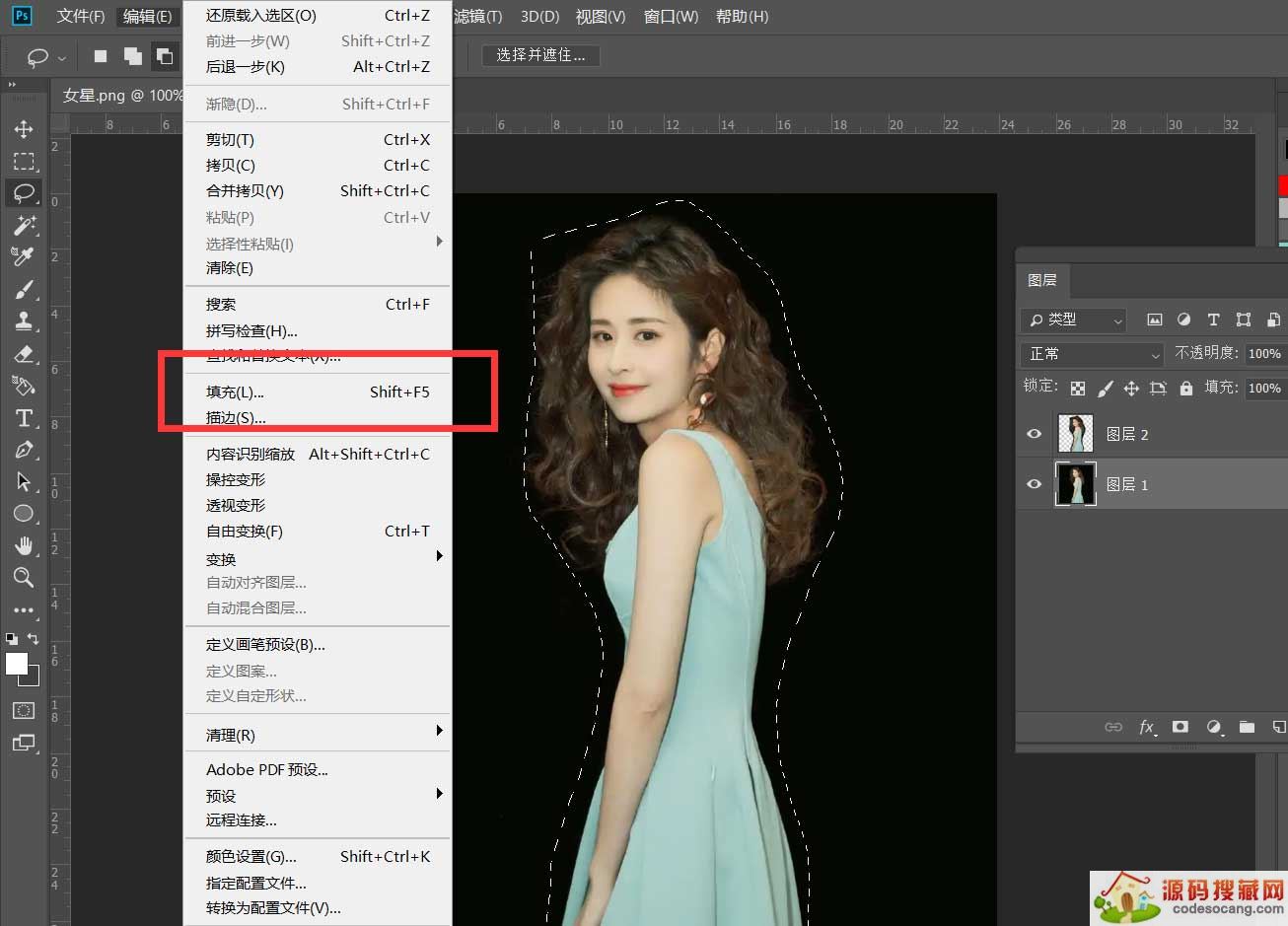Image resolution: width=1288 pixels, height=926 pixels.
Task: Select the Horizontal Type tool
Action: 24,418
